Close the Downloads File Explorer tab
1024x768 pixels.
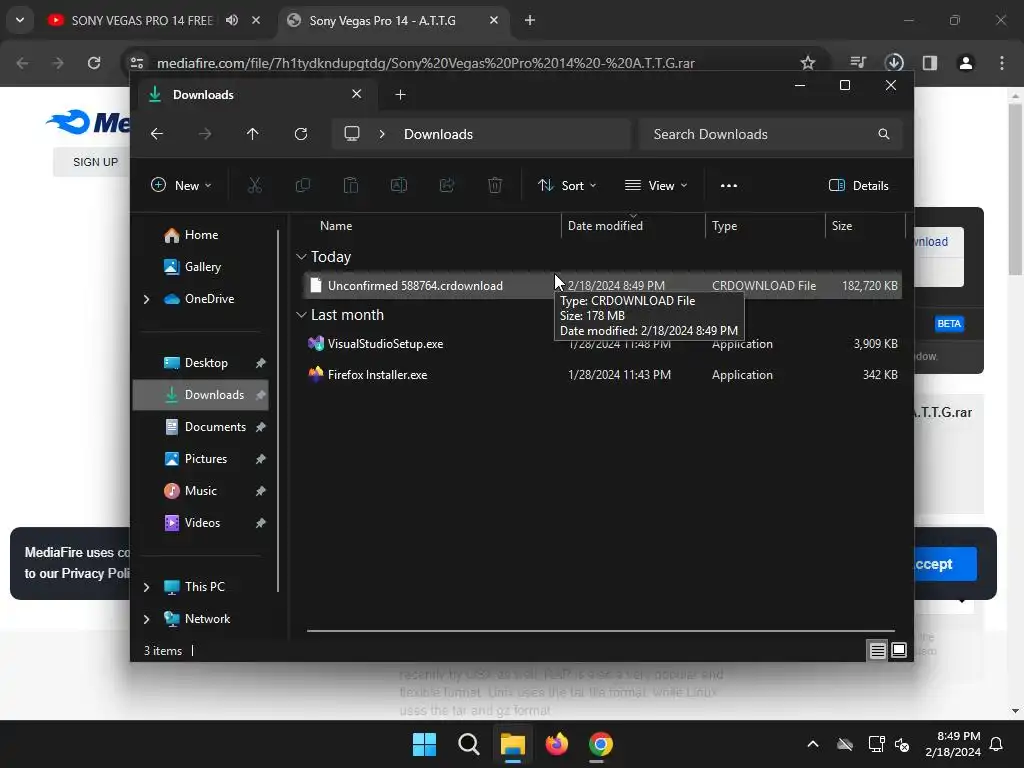coord(357,94)
